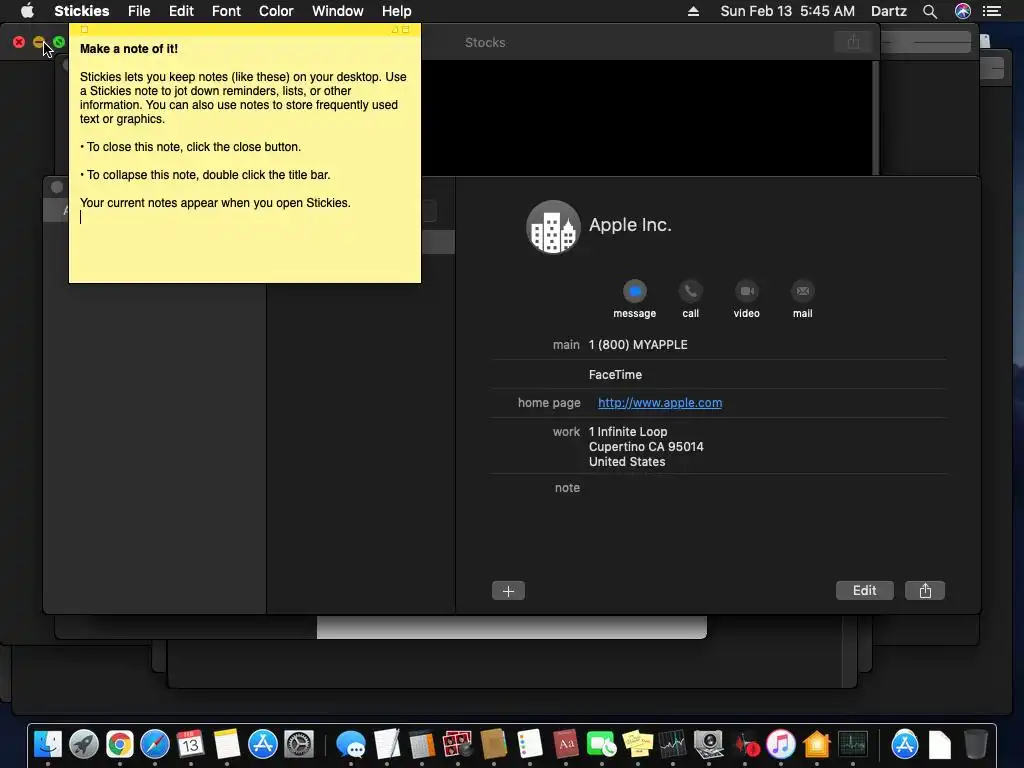Click the Apple Inc. contact name
Viewport: 1024px width, 768px height.
click(630, 225)
